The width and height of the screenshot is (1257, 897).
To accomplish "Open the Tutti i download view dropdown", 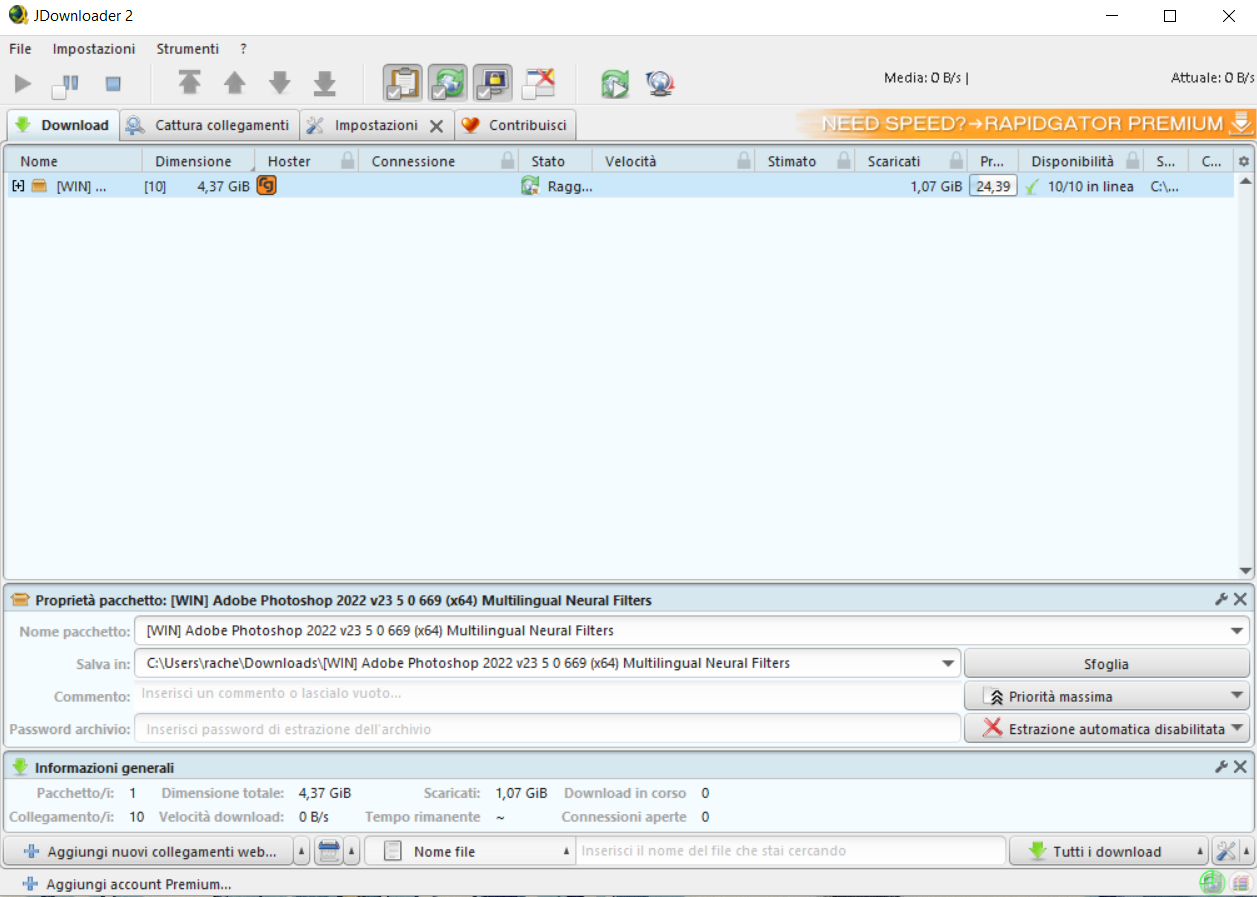I will tap(1109, 852).
